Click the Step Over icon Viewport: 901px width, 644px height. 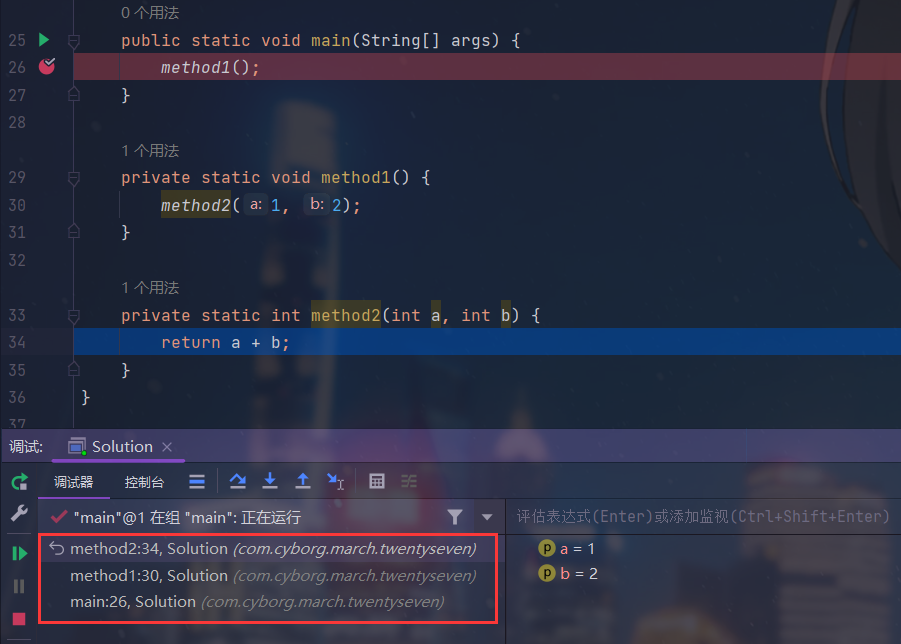tap(237, 482)
